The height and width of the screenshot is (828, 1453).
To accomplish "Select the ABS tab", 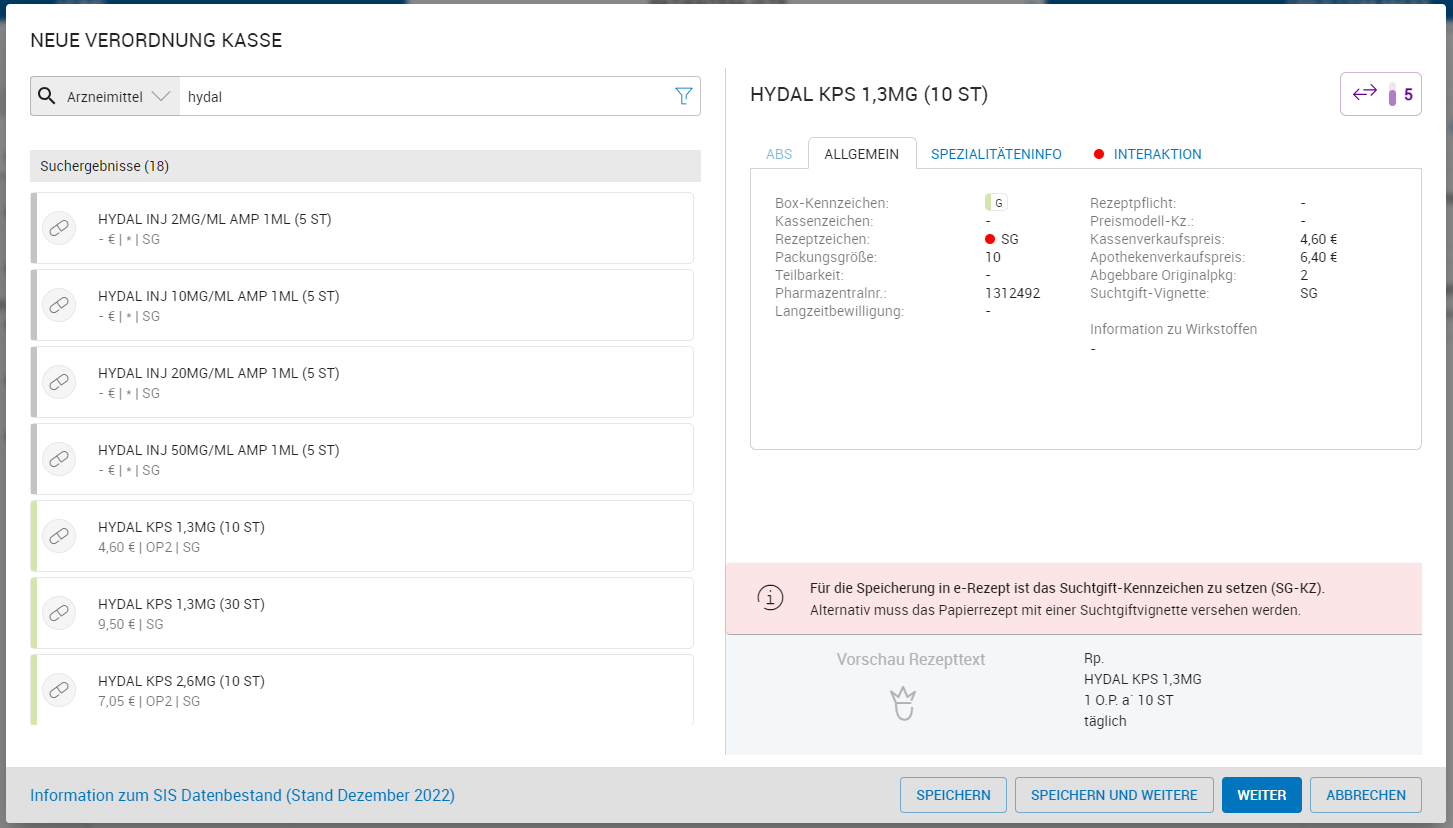I will [x=779, y=154].
